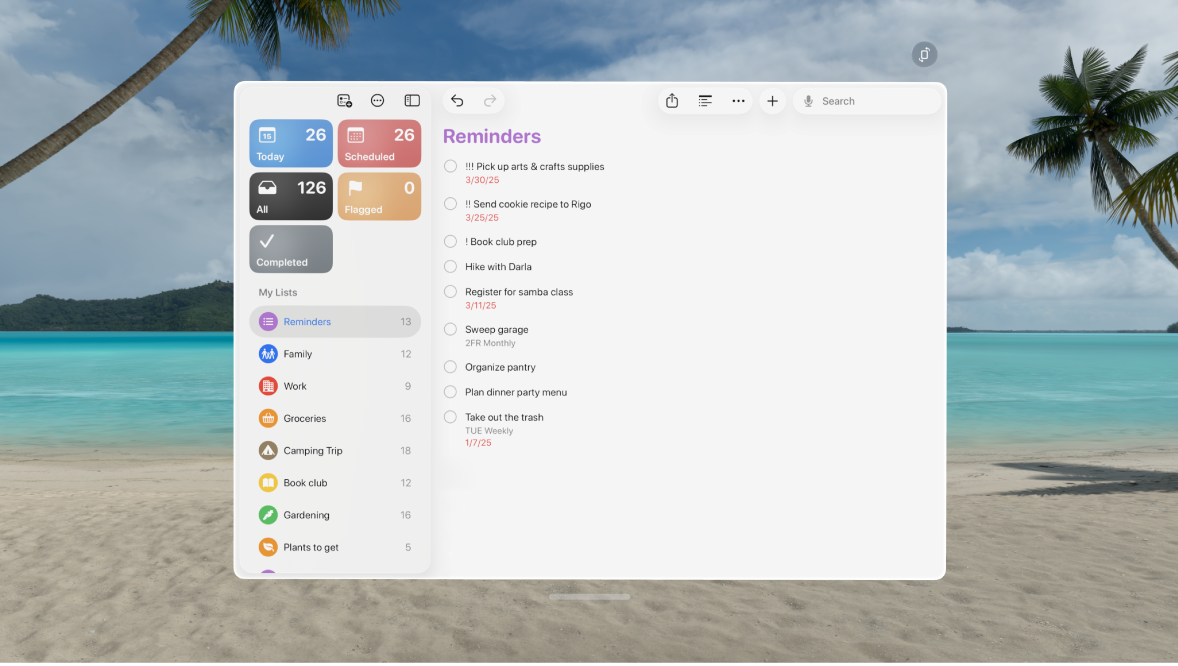Complete the 'Sweep garage' reminder

449,329
